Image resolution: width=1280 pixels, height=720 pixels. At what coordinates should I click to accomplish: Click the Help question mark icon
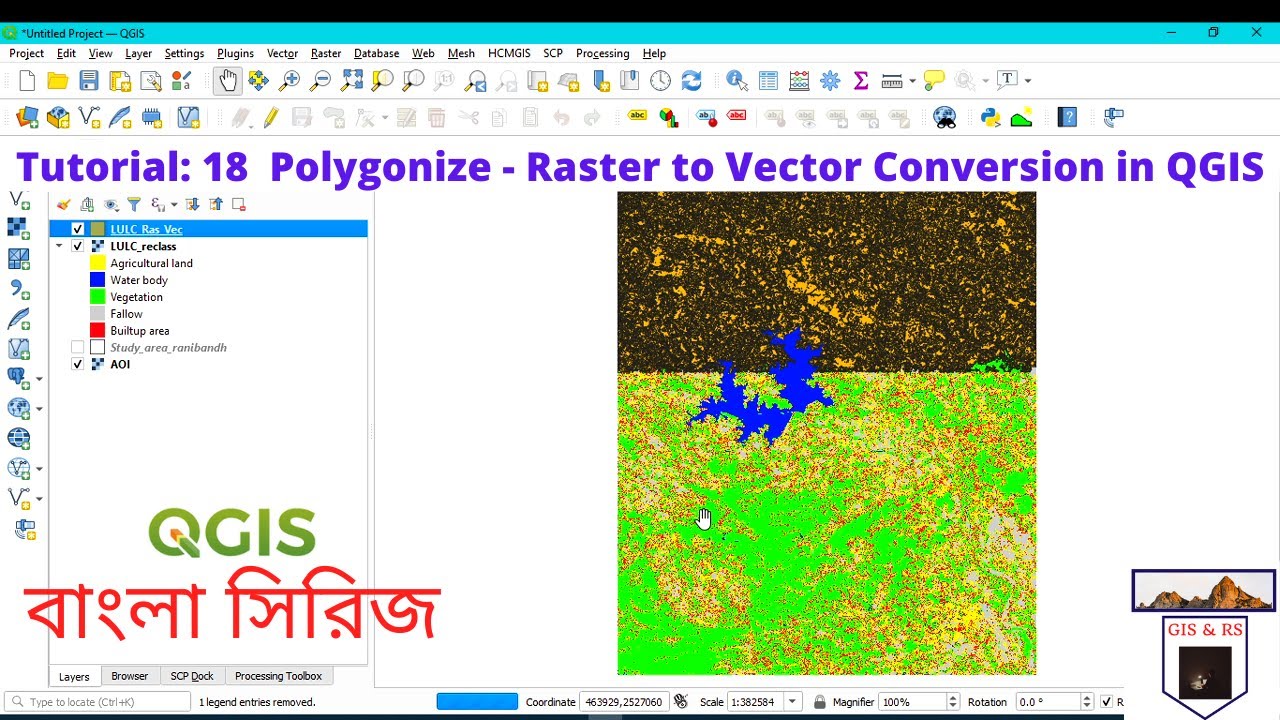(1067, 118)
